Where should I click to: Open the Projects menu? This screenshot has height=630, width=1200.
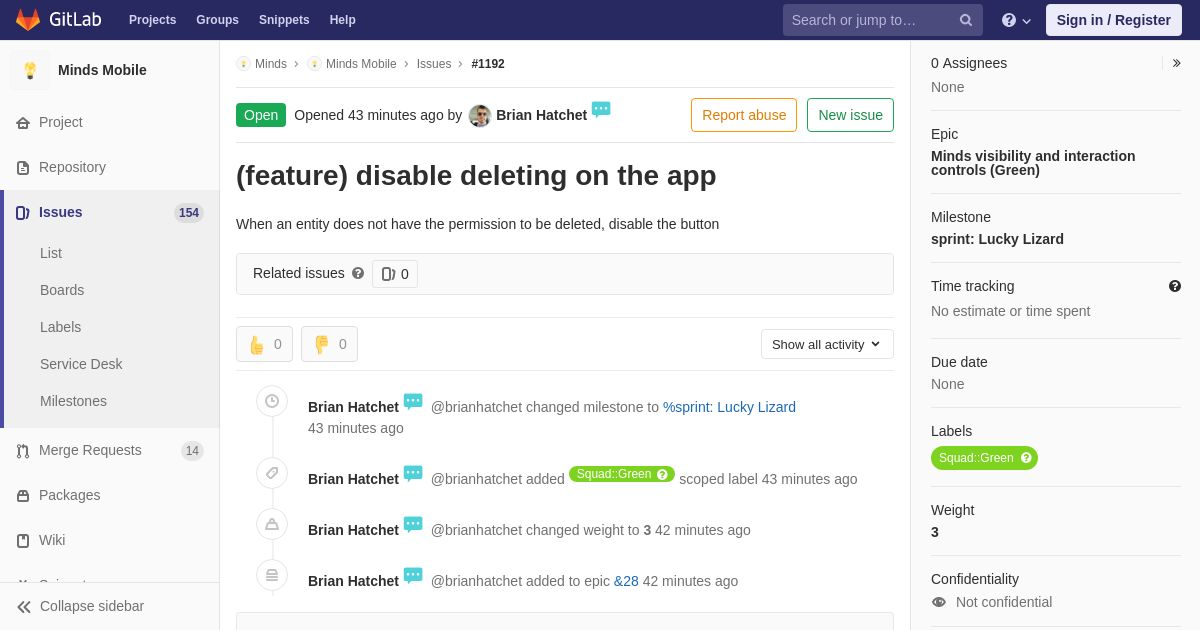152,20
